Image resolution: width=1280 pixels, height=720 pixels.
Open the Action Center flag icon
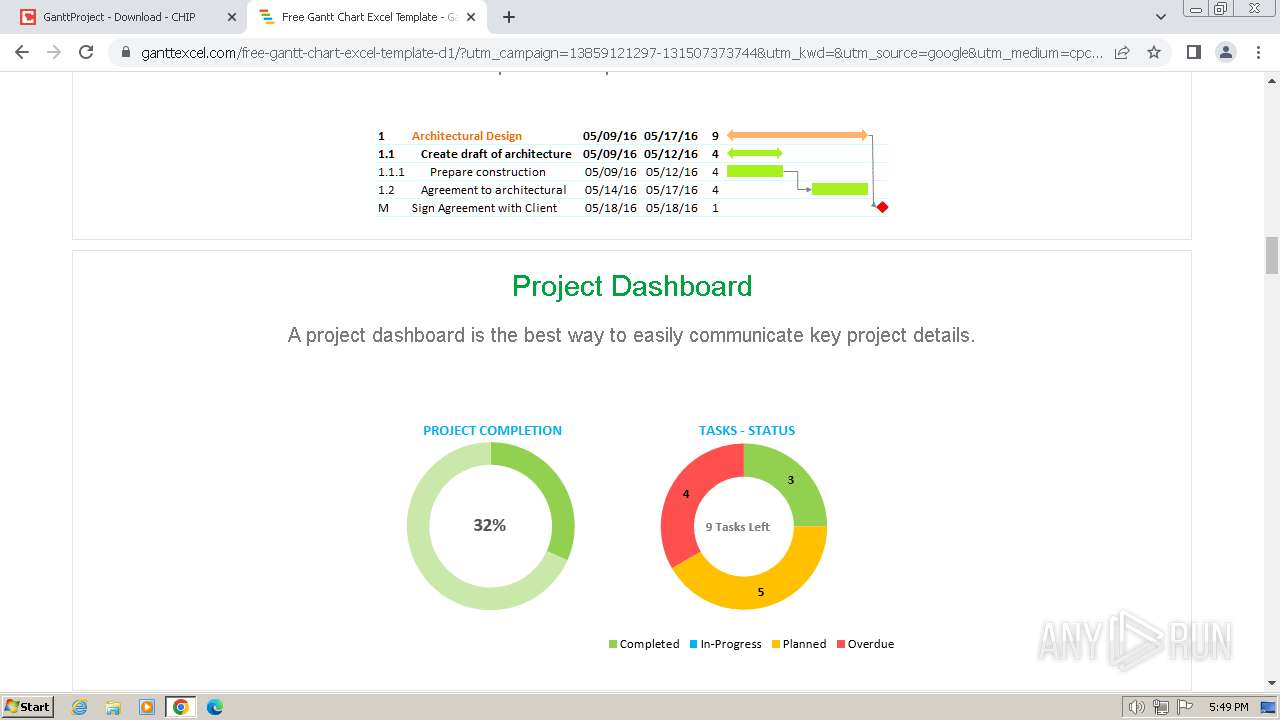(1185, 707)
